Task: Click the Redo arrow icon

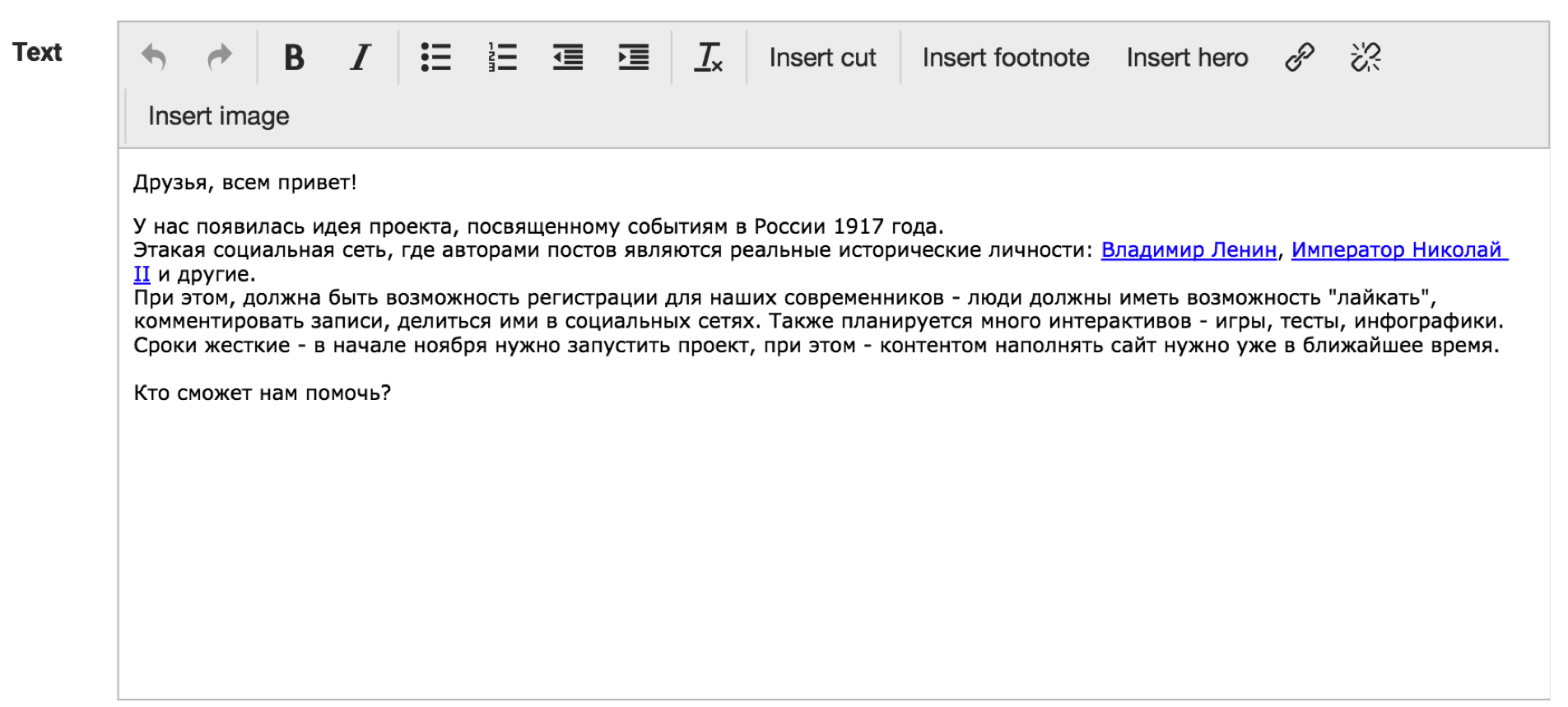Action: [220, 58]
